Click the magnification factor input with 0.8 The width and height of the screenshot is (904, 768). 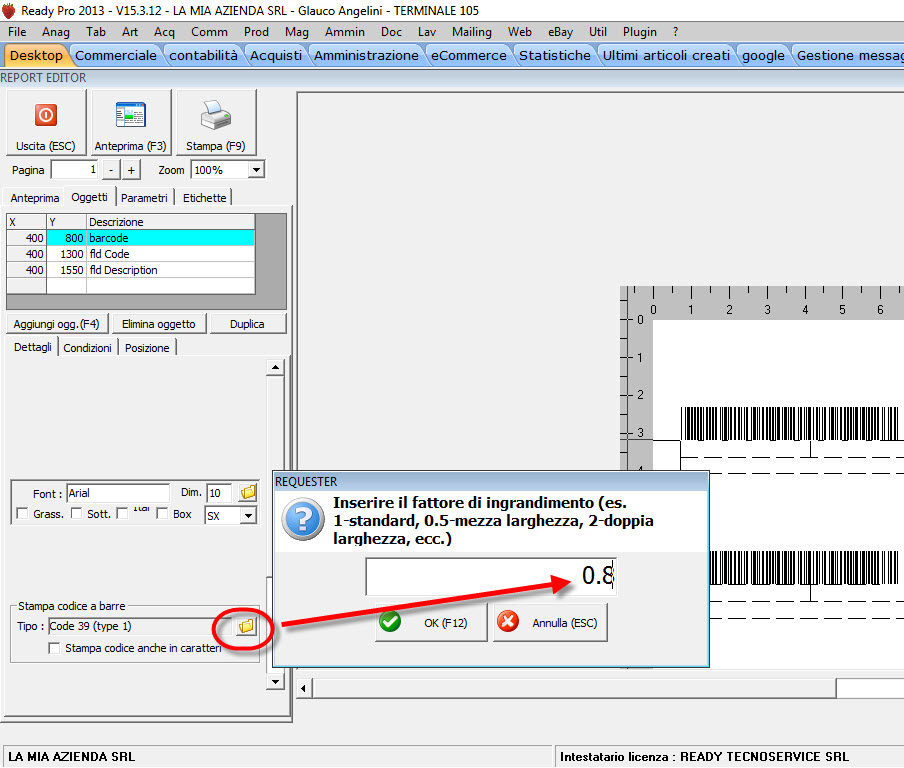pyautogui.click(x=491, y=576)
